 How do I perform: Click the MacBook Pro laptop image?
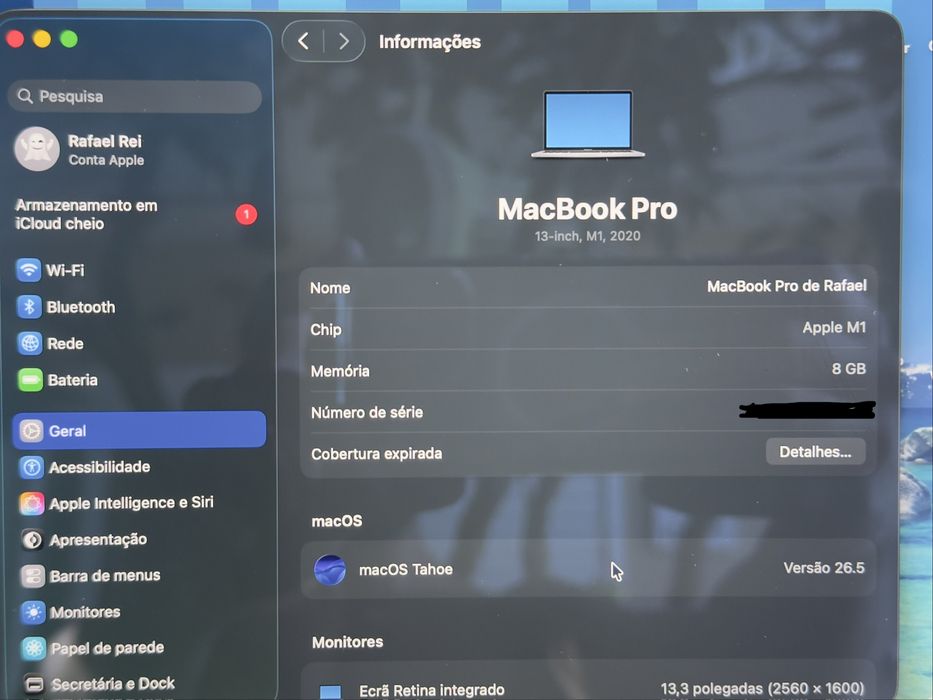point(588,124)
